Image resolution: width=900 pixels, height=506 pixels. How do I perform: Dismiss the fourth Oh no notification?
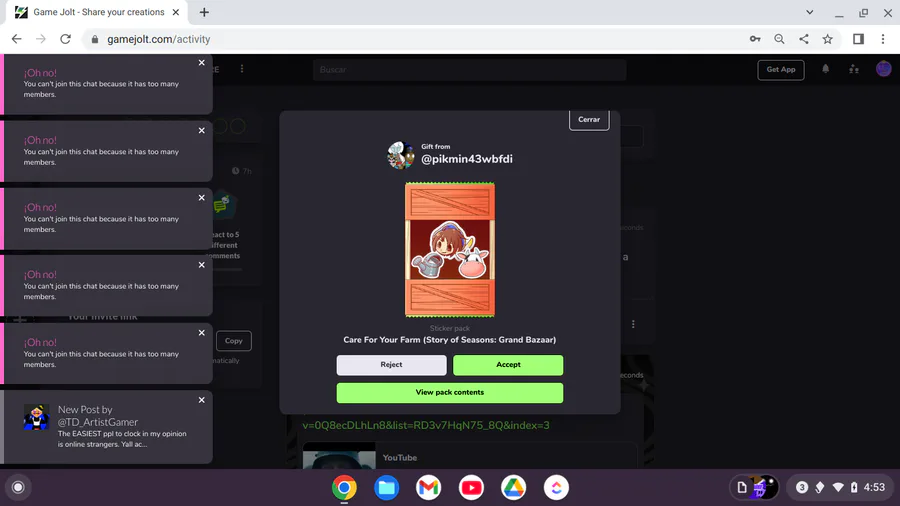[201, 265]
